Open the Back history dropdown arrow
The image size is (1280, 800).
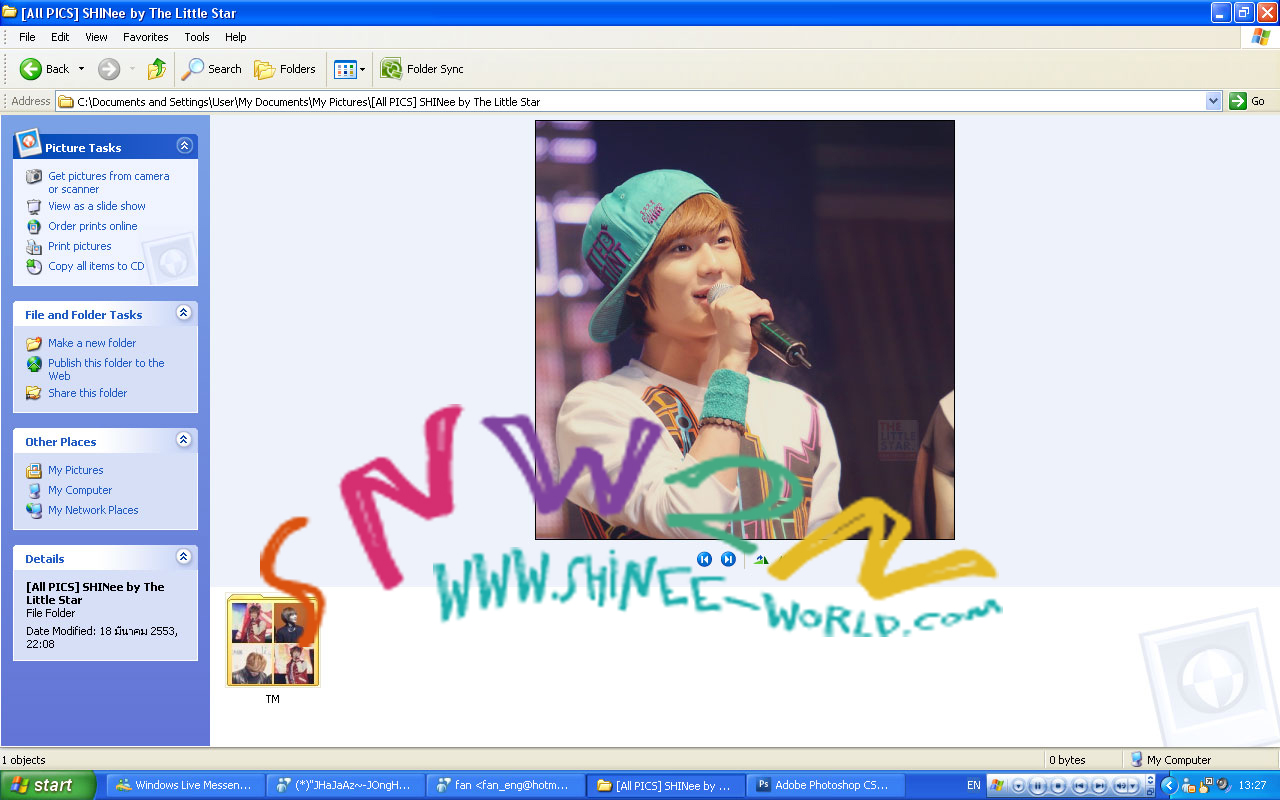(81, 69)
